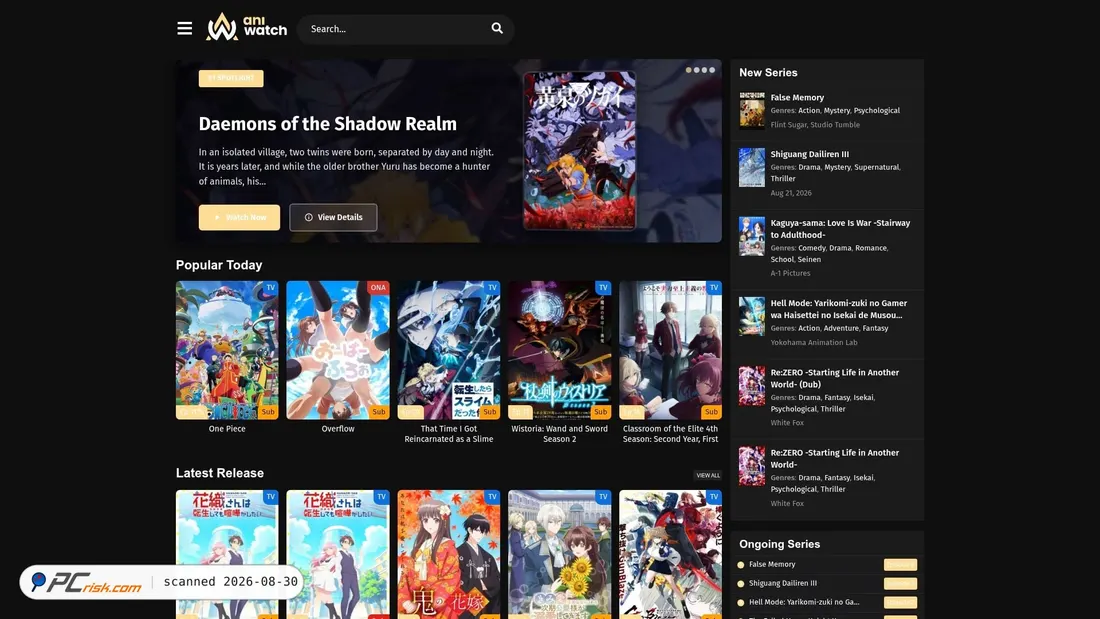Click episode button next to ongoing Hell Mode
Screen dimensions: 1100x619
(900, 603)
